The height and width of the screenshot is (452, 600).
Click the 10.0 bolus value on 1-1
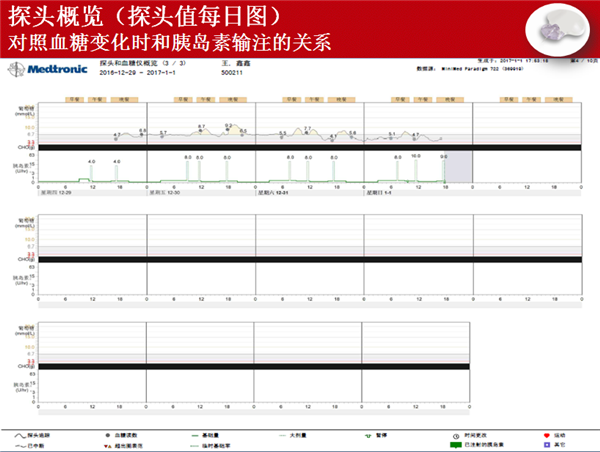416,156
